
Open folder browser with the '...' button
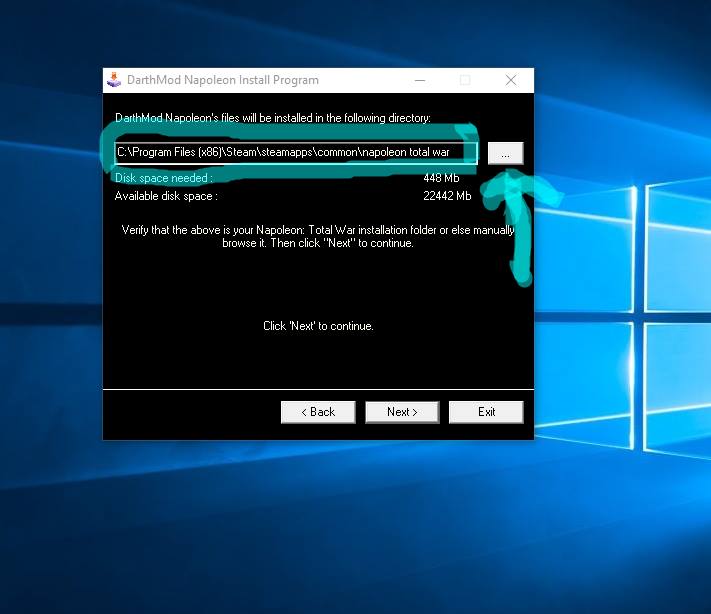coord(506,153)
